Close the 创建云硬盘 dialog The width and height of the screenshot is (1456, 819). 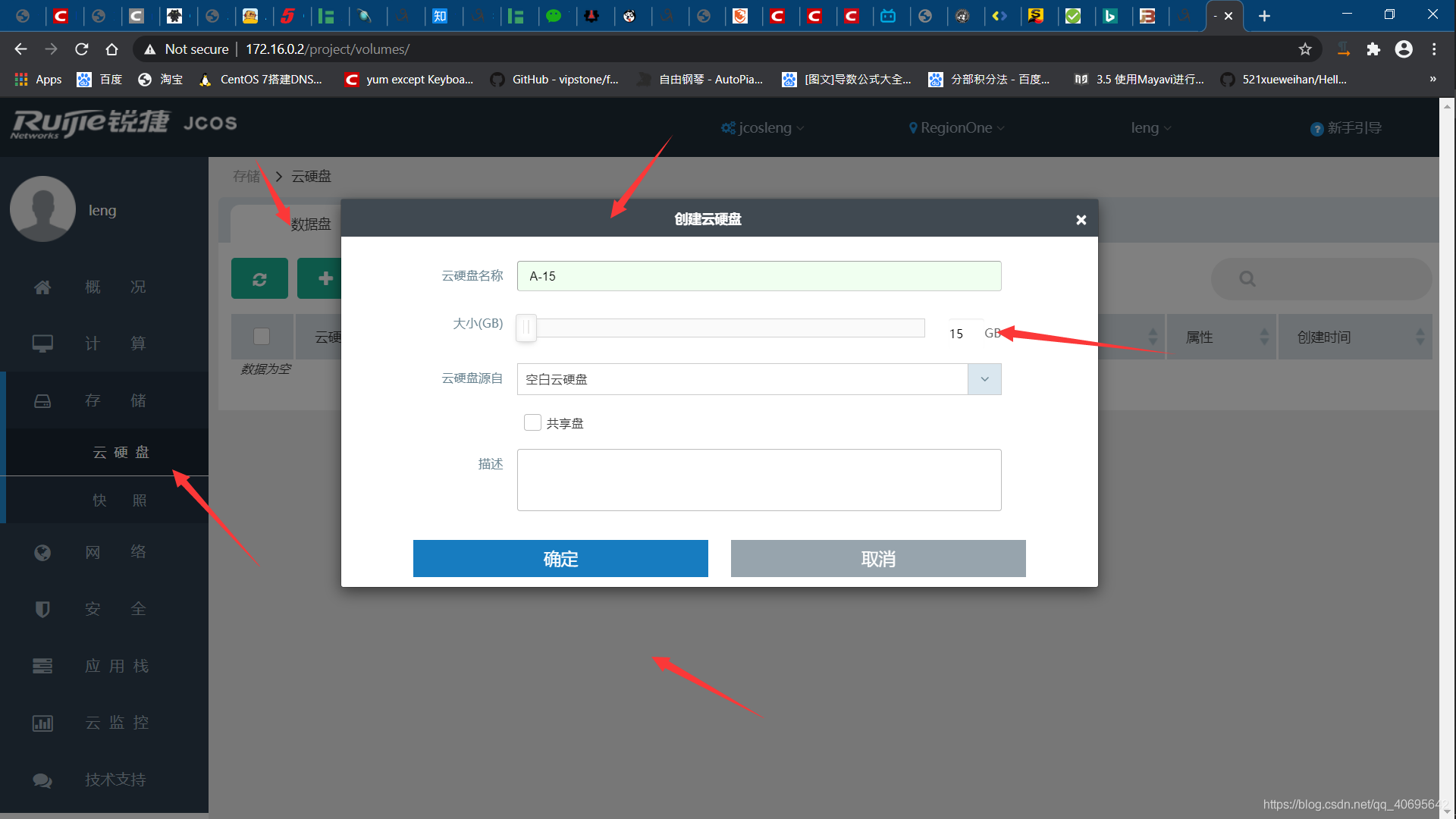[1081, 220]
